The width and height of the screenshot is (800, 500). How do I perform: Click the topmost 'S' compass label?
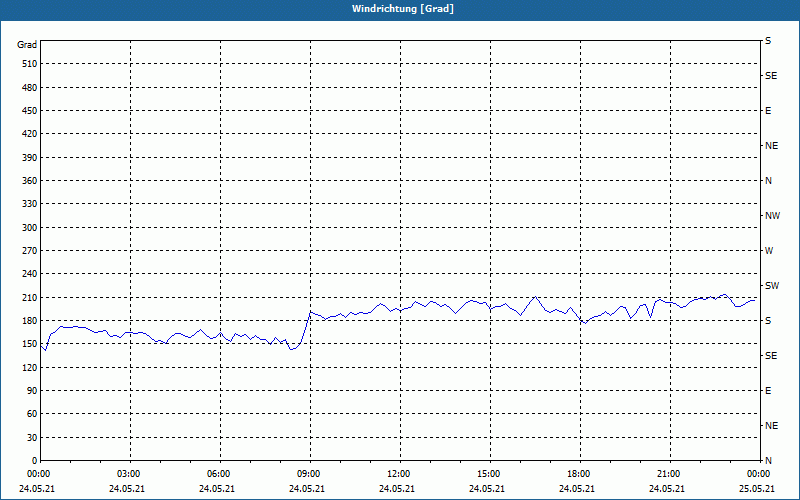point(768,41)
